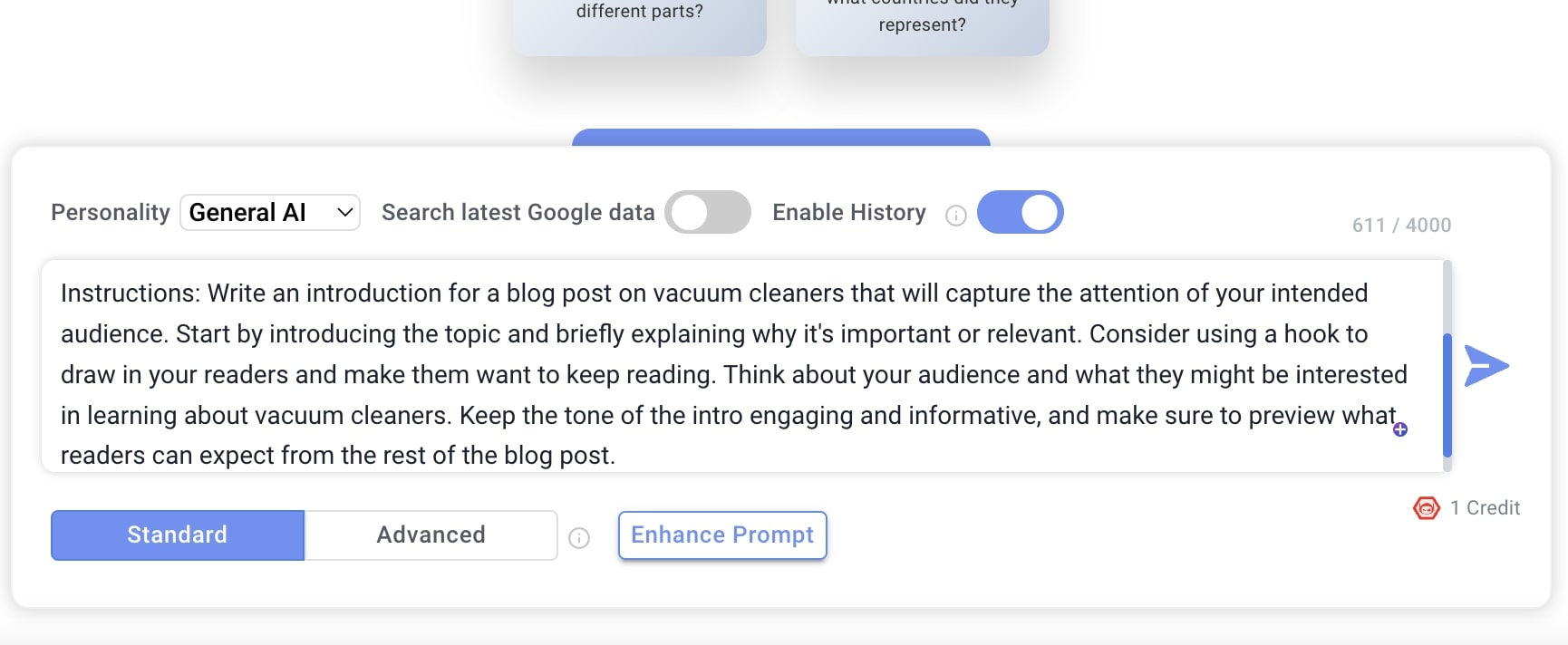The height and width of the screenshot is (645, 1568).
Task: Click the 611 / 4000 character counter
Action: pyautogui.click(x=1401, y=226)
